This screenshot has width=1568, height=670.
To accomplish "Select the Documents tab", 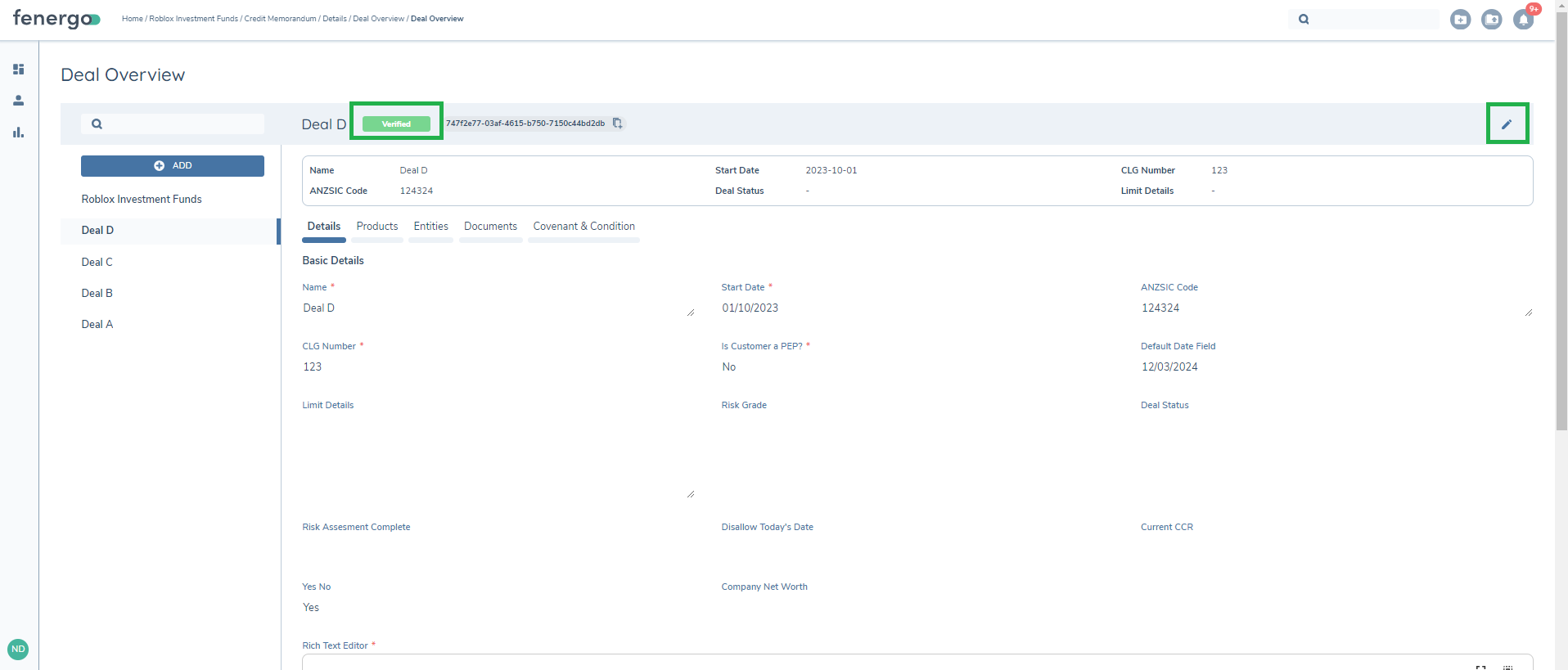I will [x=490, y=227].
